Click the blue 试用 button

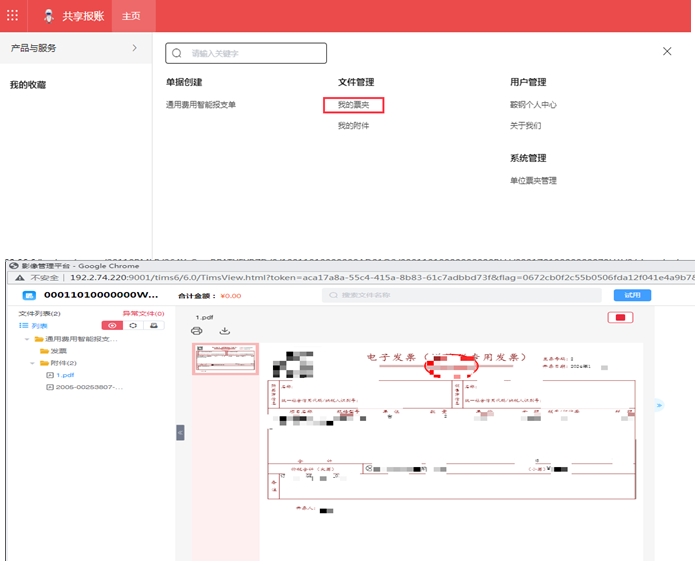tap(632, 295)
